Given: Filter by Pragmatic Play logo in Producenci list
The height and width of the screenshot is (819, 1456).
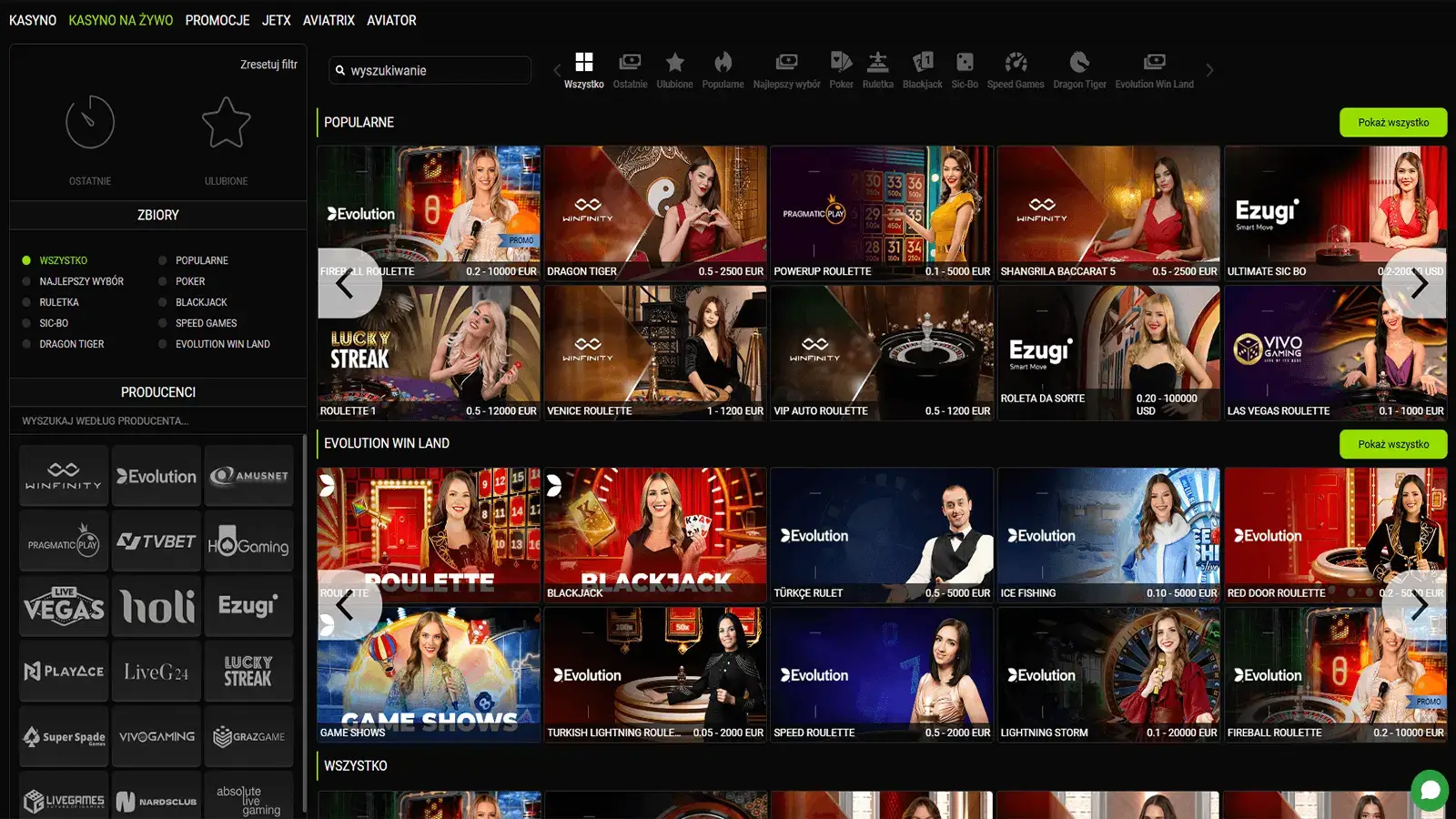Looking at the screenshot, I should (63, 541).
